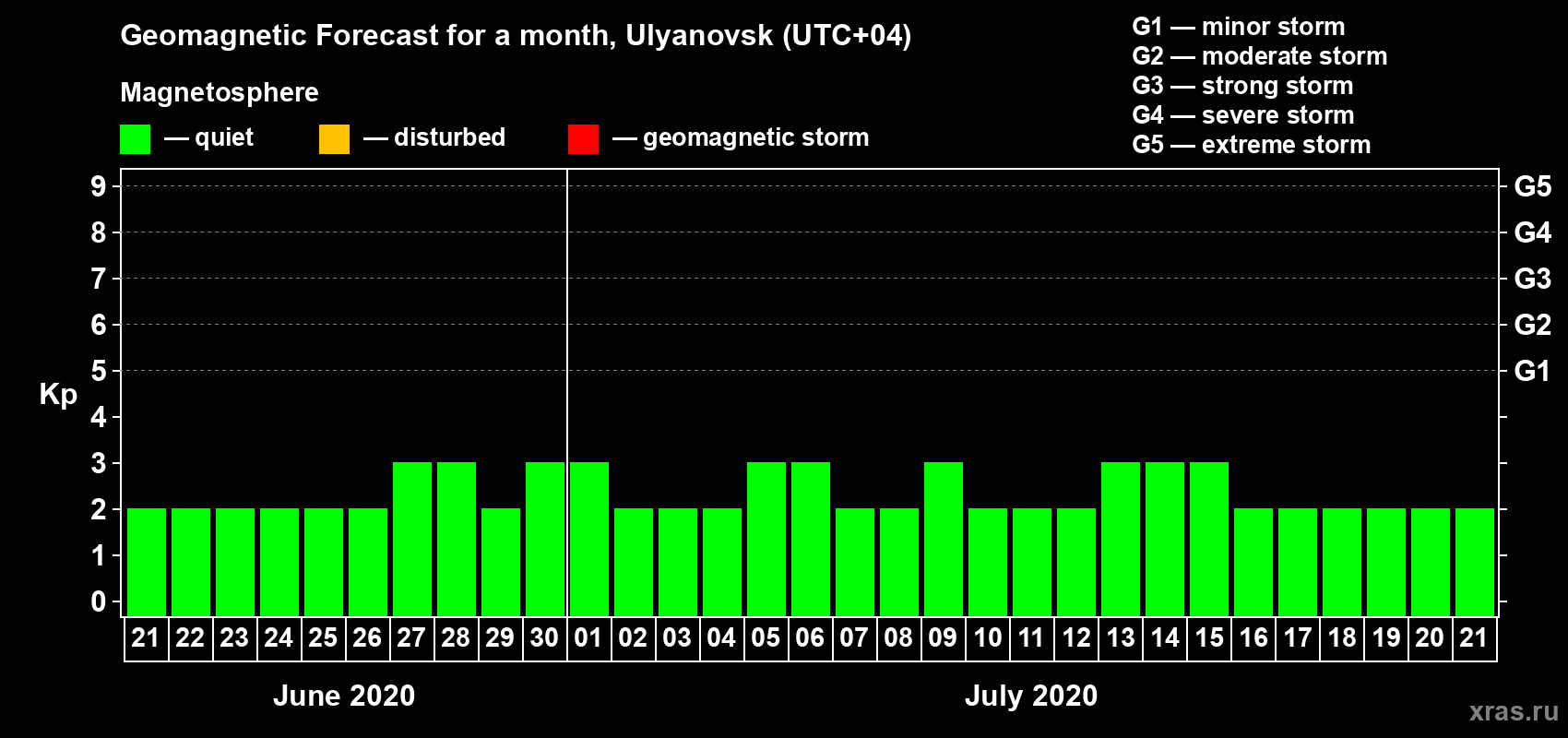Click the Kp axis label
Screen dimensions: 1568x738
pos(58,395)
